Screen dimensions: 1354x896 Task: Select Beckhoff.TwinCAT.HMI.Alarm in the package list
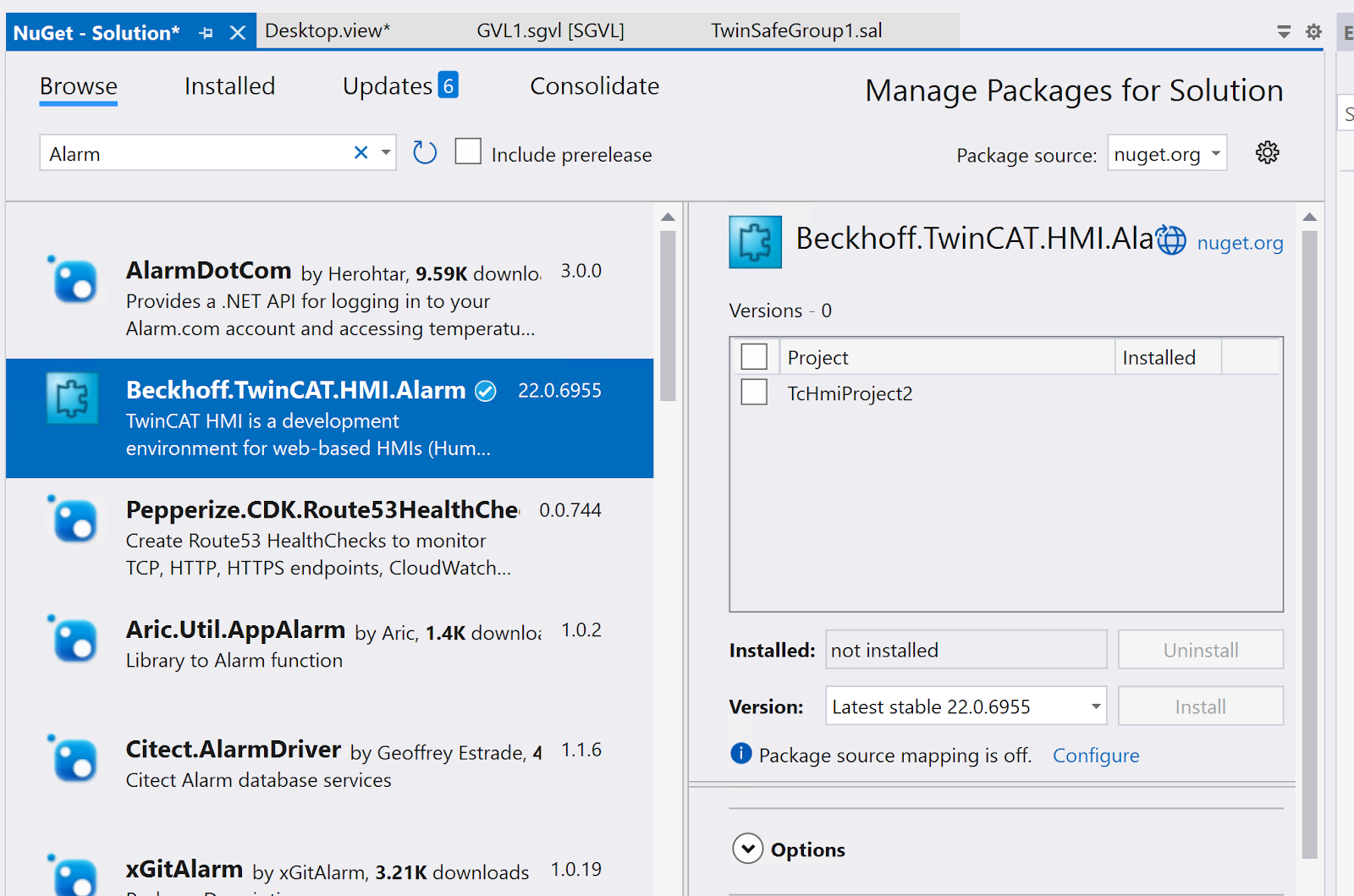pyautogui.click(x=329, y=418)
